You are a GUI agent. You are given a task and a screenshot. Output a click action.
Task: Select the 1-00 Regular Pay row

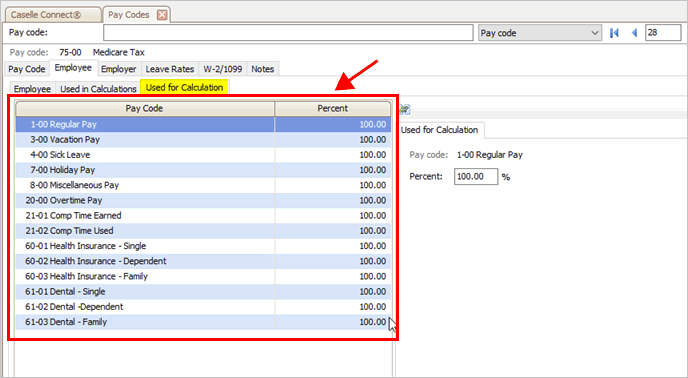203,124
